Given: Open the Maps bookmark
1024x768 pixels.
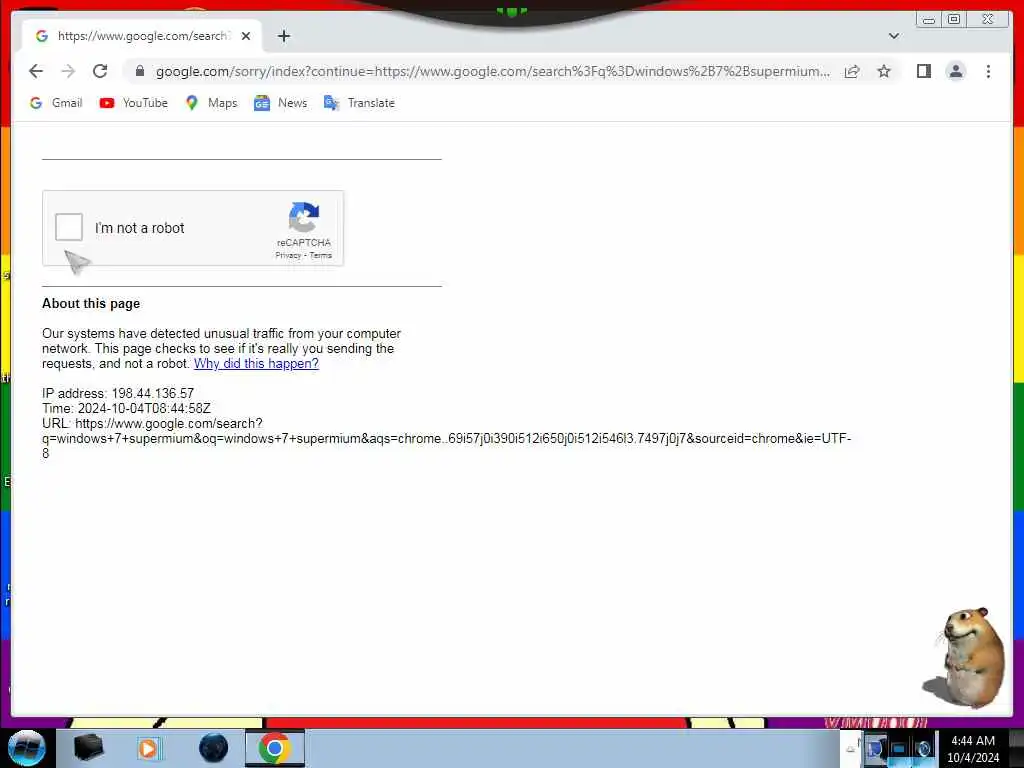Looking at the screenshot, I should pyautogui.click(x=211, y=103).
